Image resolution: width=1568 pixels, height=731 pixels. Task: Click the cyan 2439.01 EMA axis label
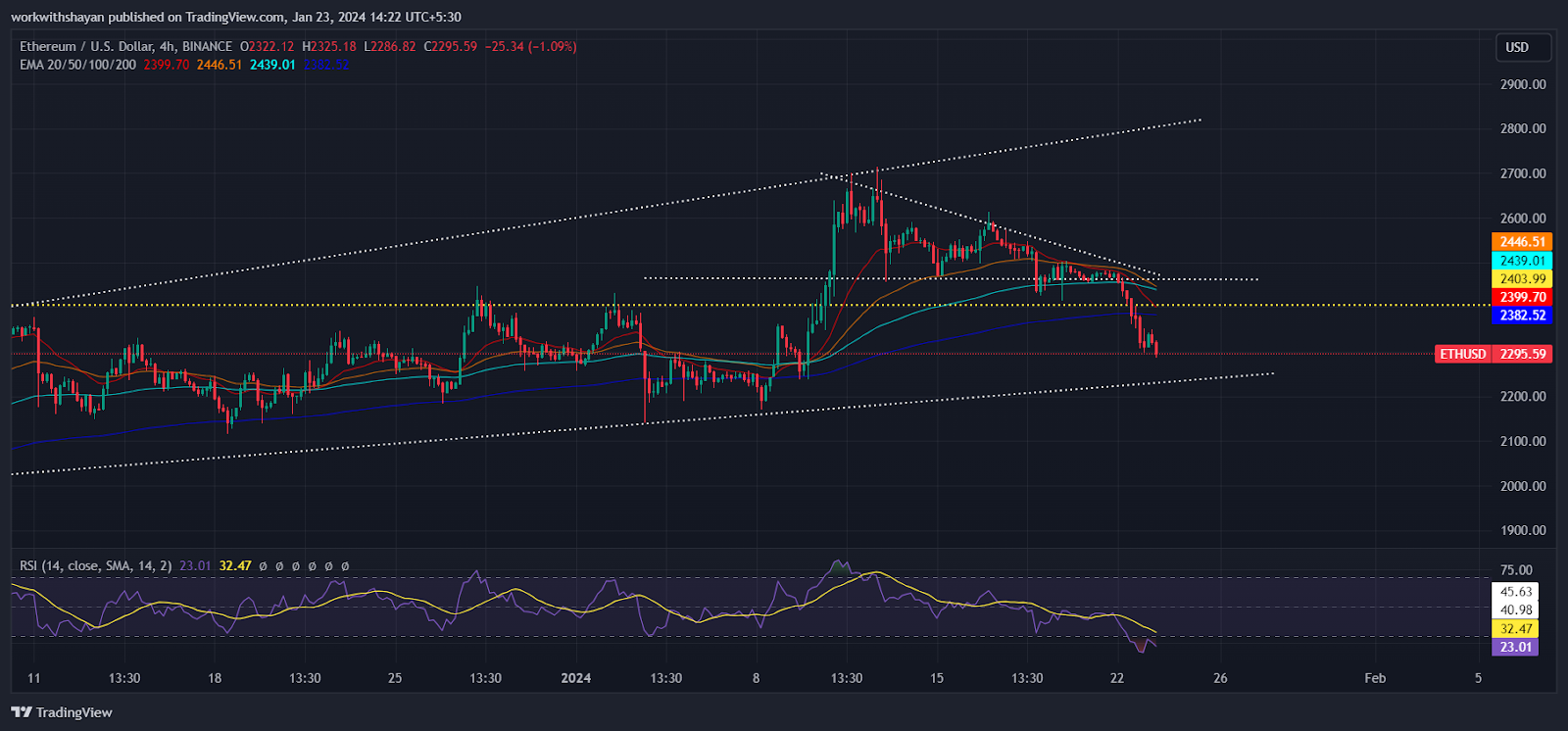pos(1522,261)
